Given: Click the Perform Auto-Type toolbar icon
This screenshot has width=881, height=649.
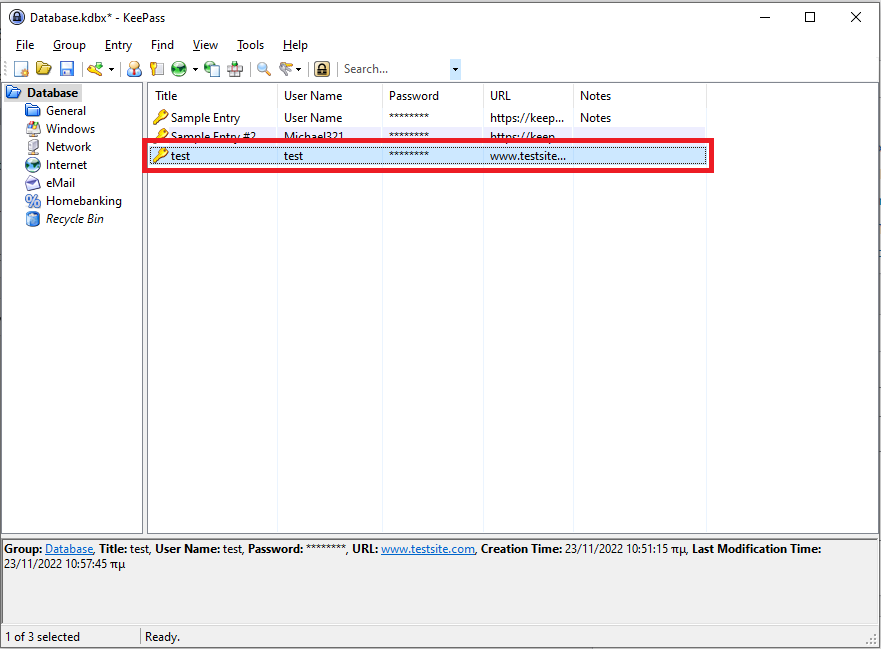Looking at the screenshot, I should click(x=233, y=68).
